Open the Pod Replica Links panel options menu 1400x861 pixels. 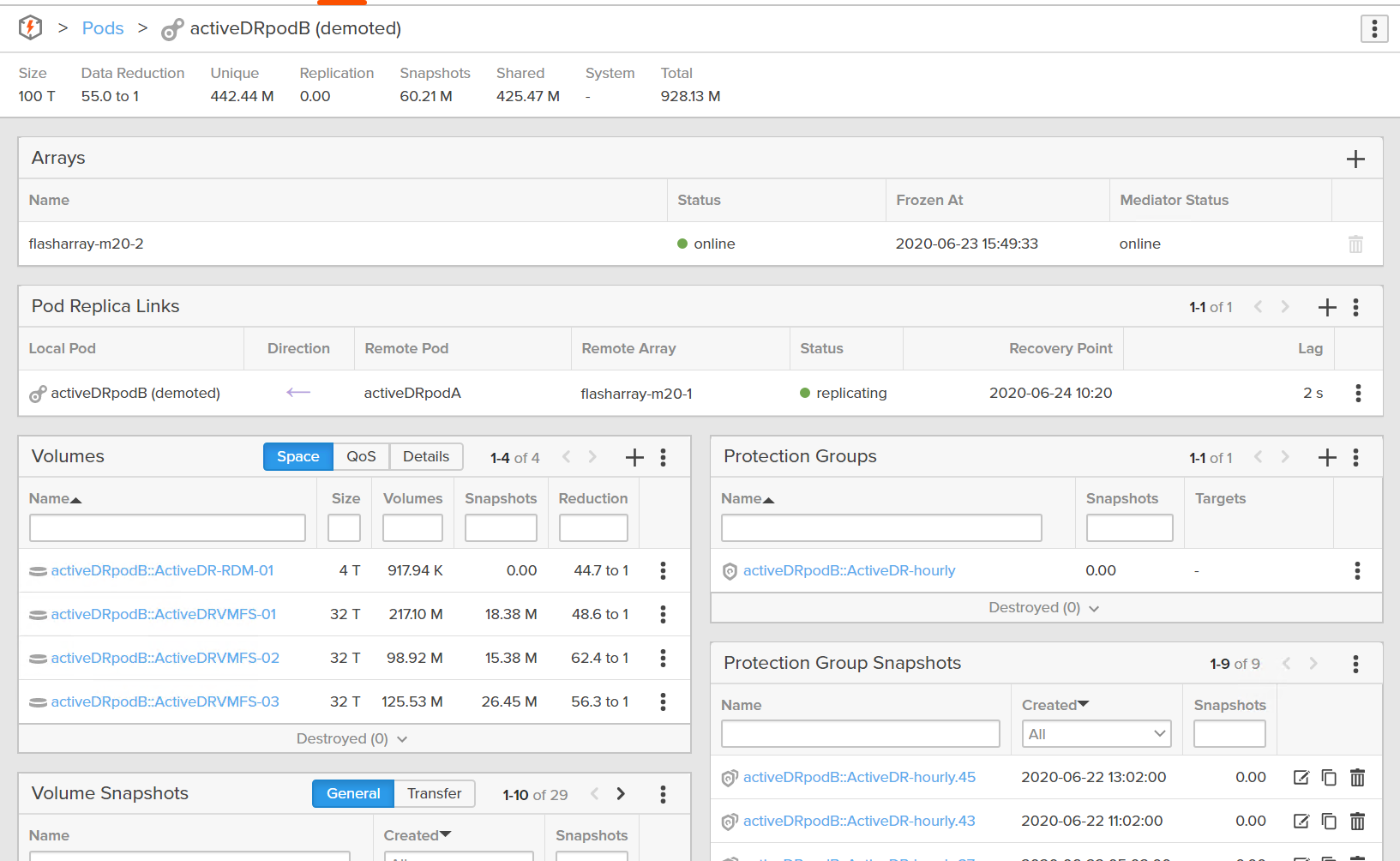pos(1355,307)
